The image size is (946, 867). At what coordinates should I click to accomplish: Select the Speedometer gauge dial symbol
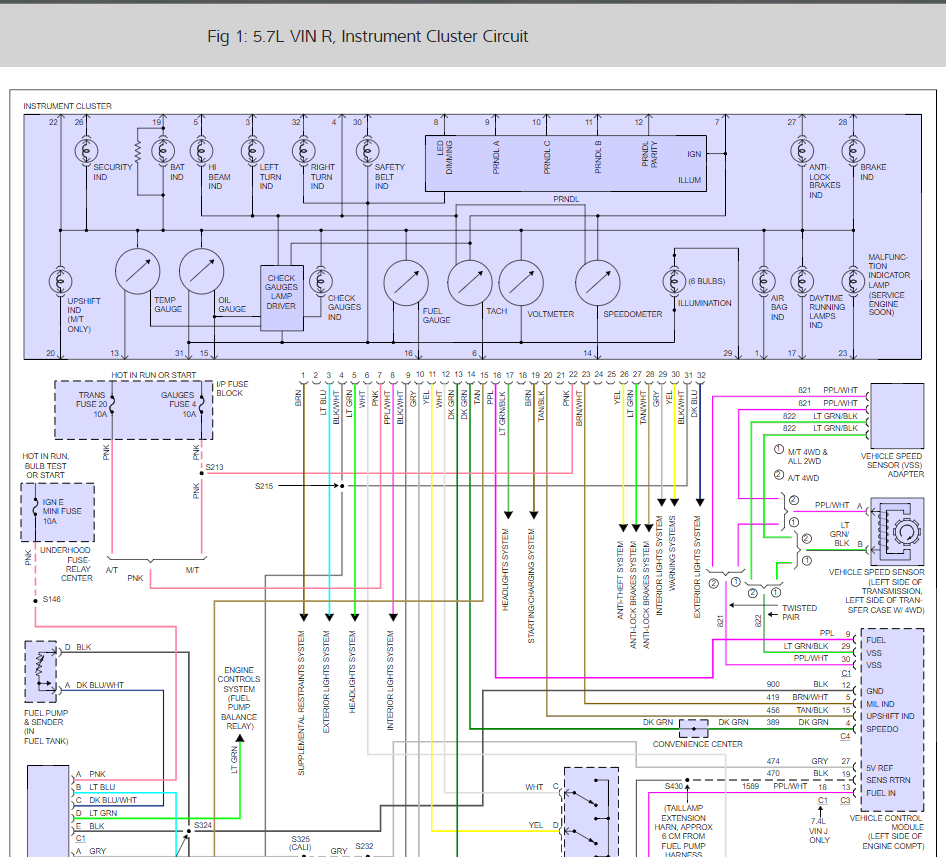pos(598,283)
